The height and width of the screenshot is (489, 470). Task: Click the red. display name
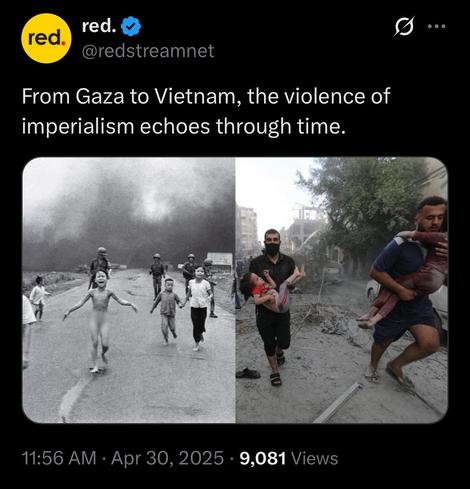pos(99,27)
